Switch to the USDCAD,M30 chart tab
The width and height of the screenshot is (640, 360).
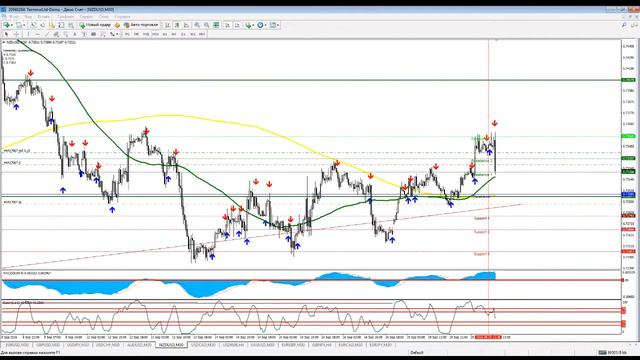tap(203, 345)
